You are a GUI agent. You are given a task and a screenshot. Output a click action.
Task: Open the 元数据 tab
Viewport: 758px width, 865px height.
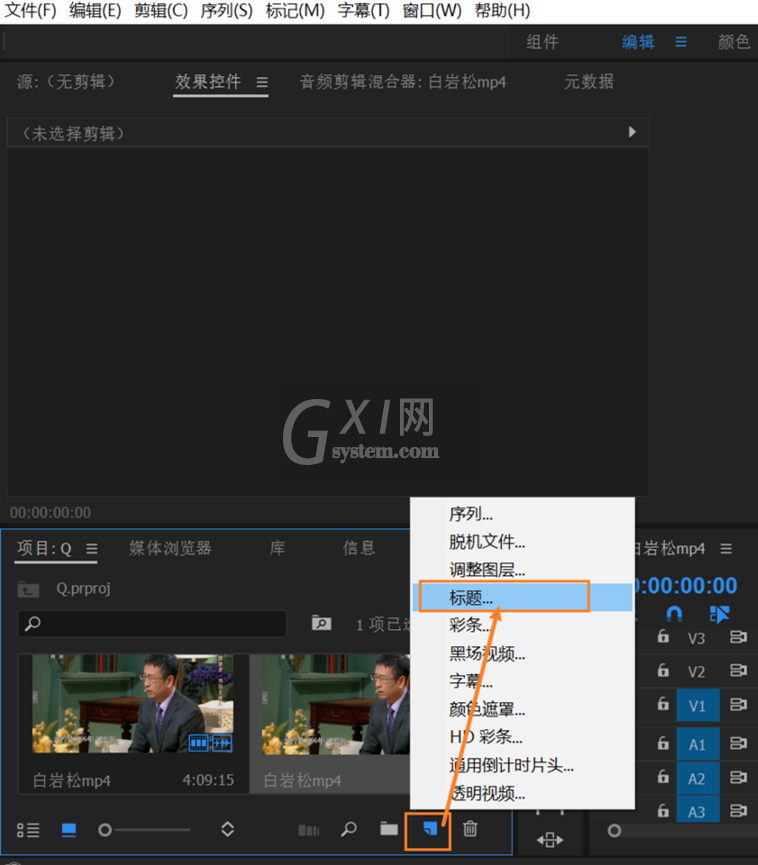point(589,82)
